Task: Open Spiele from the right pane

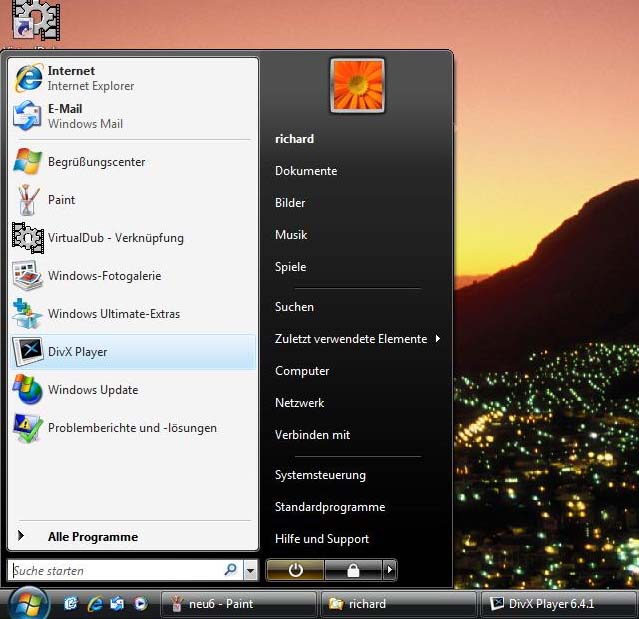Action: click(290, 267)
